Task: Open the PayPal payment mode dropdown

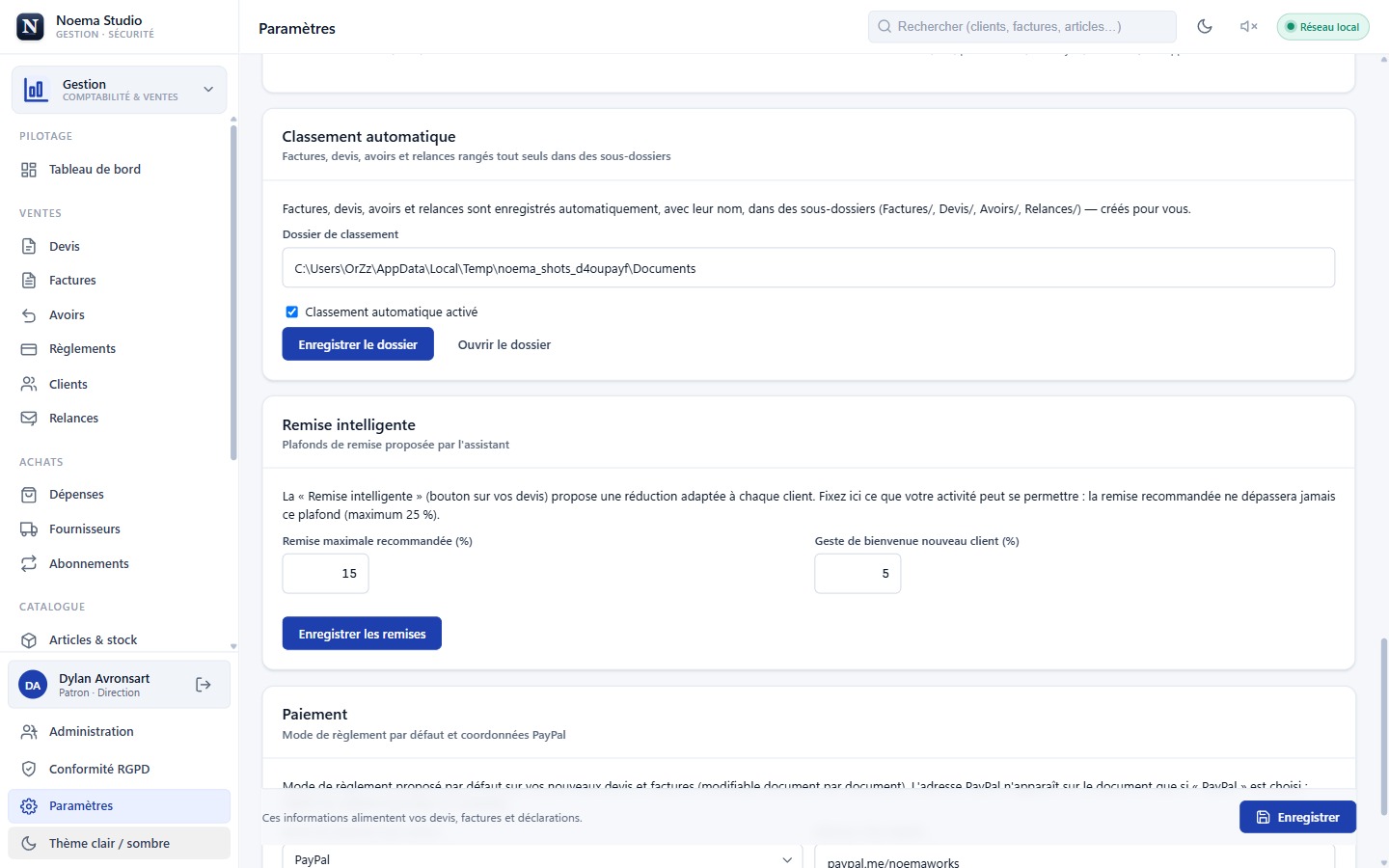Action: (542, 859)
